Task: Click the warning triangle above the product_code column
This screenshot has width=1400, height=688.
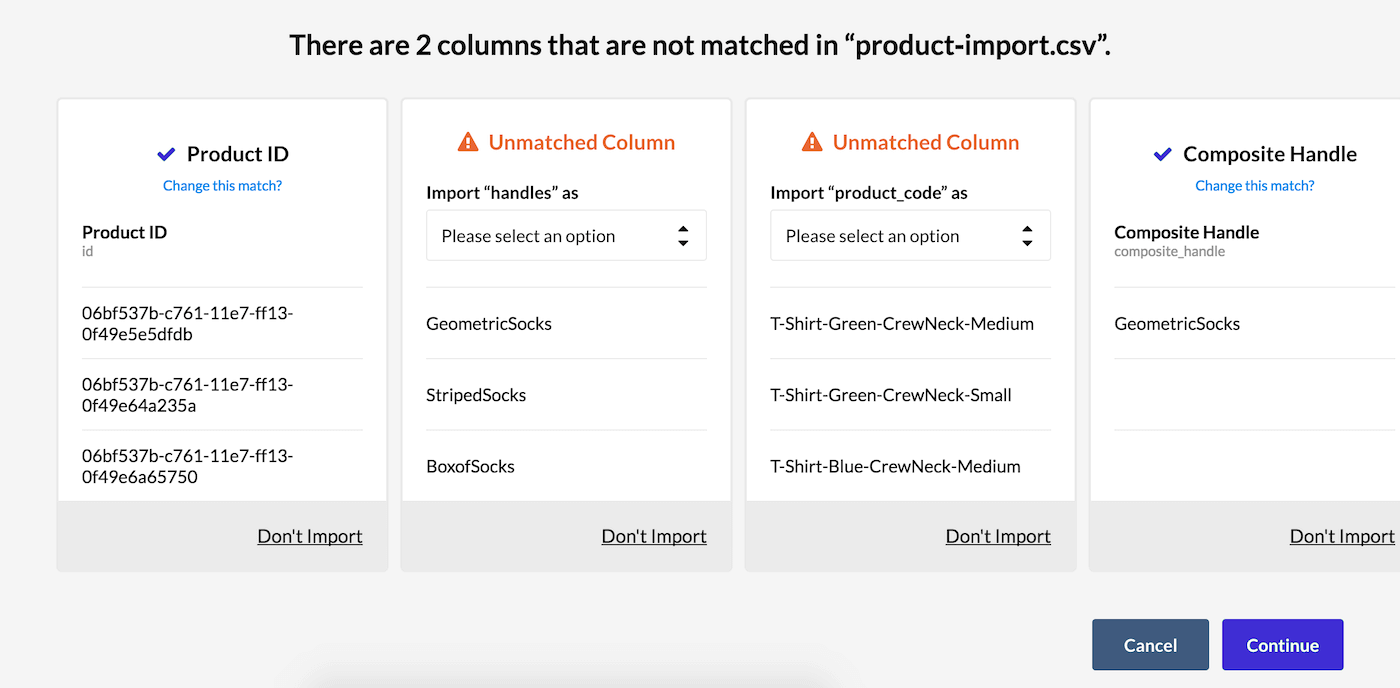Action: [810, 142]
